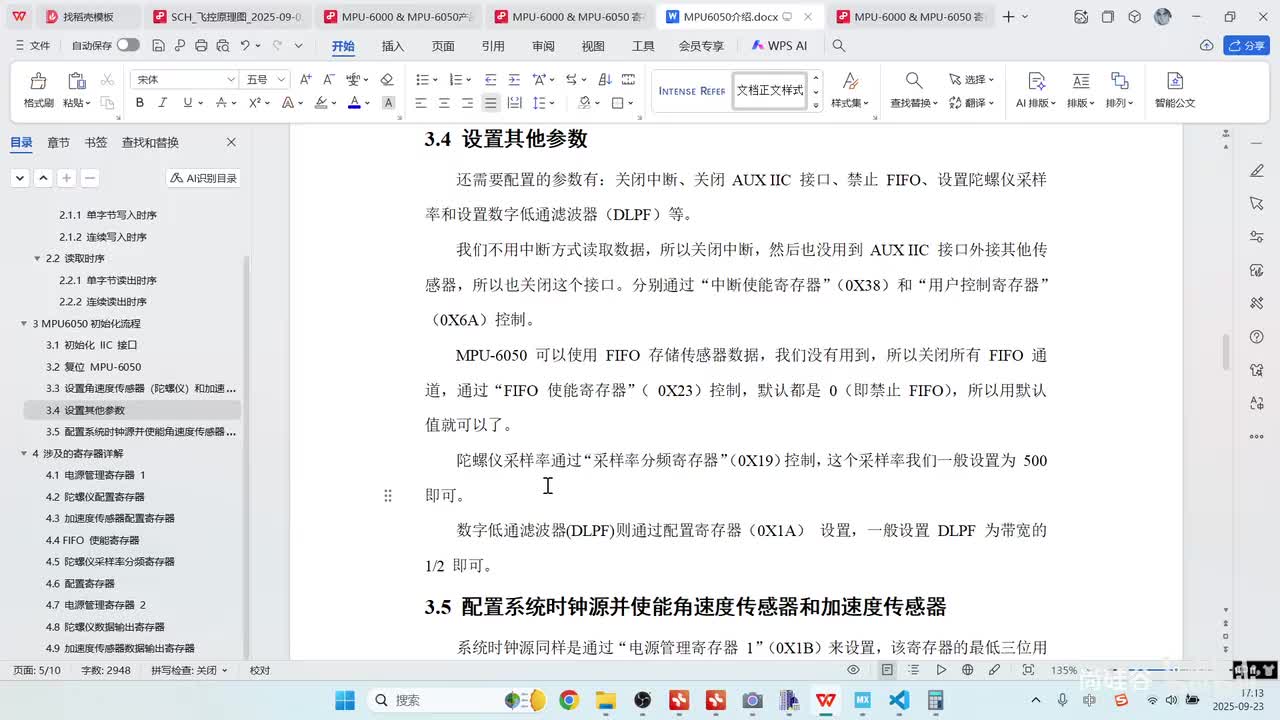The width and height of the screenshot is (1280, 720).
Task: Switch to the 引用 ribbon tab
Action: tap(493, 46)
